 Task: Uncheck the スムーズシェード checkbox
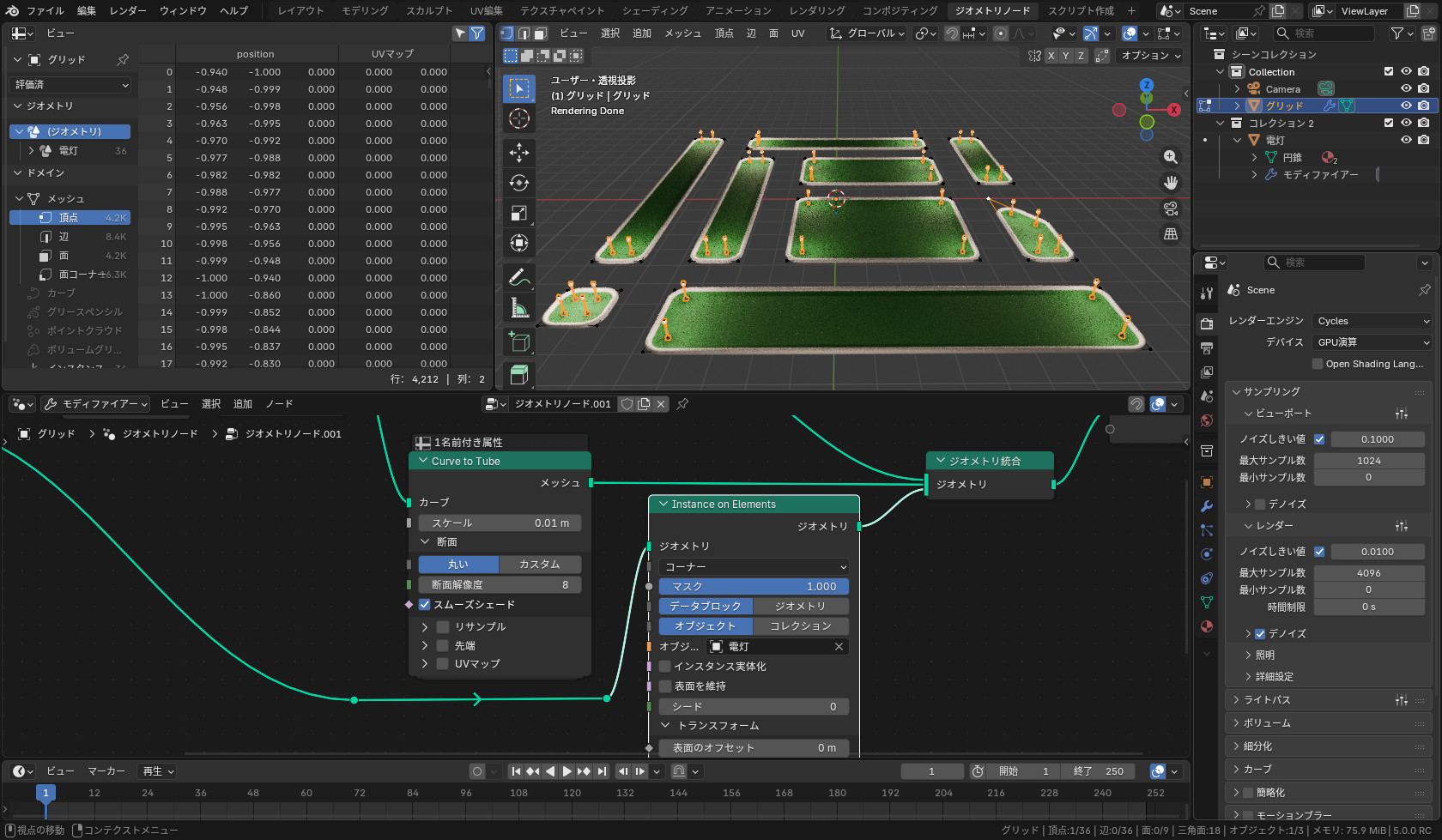425,605
